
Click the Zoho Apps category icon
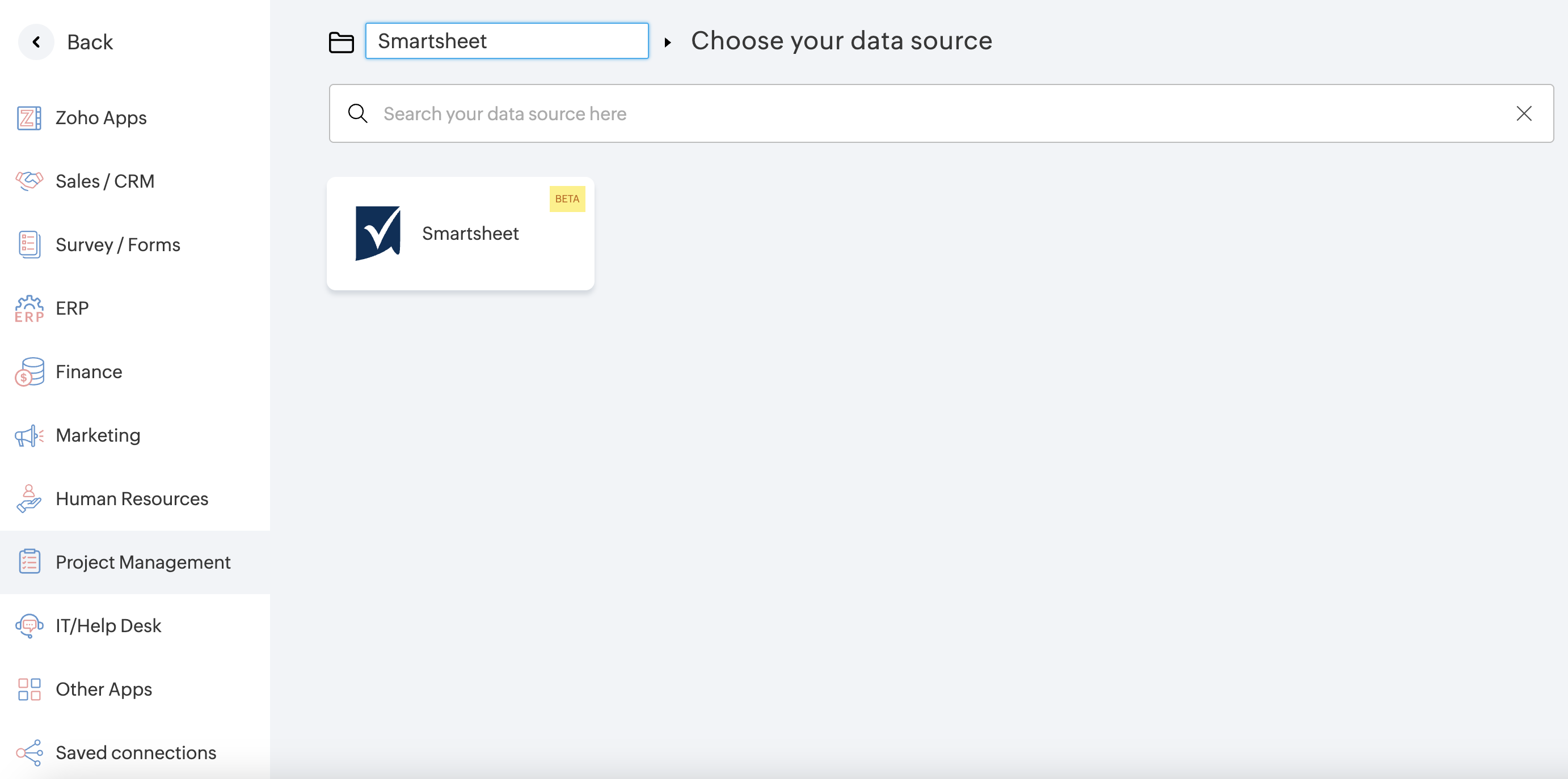tap(28, 118)
